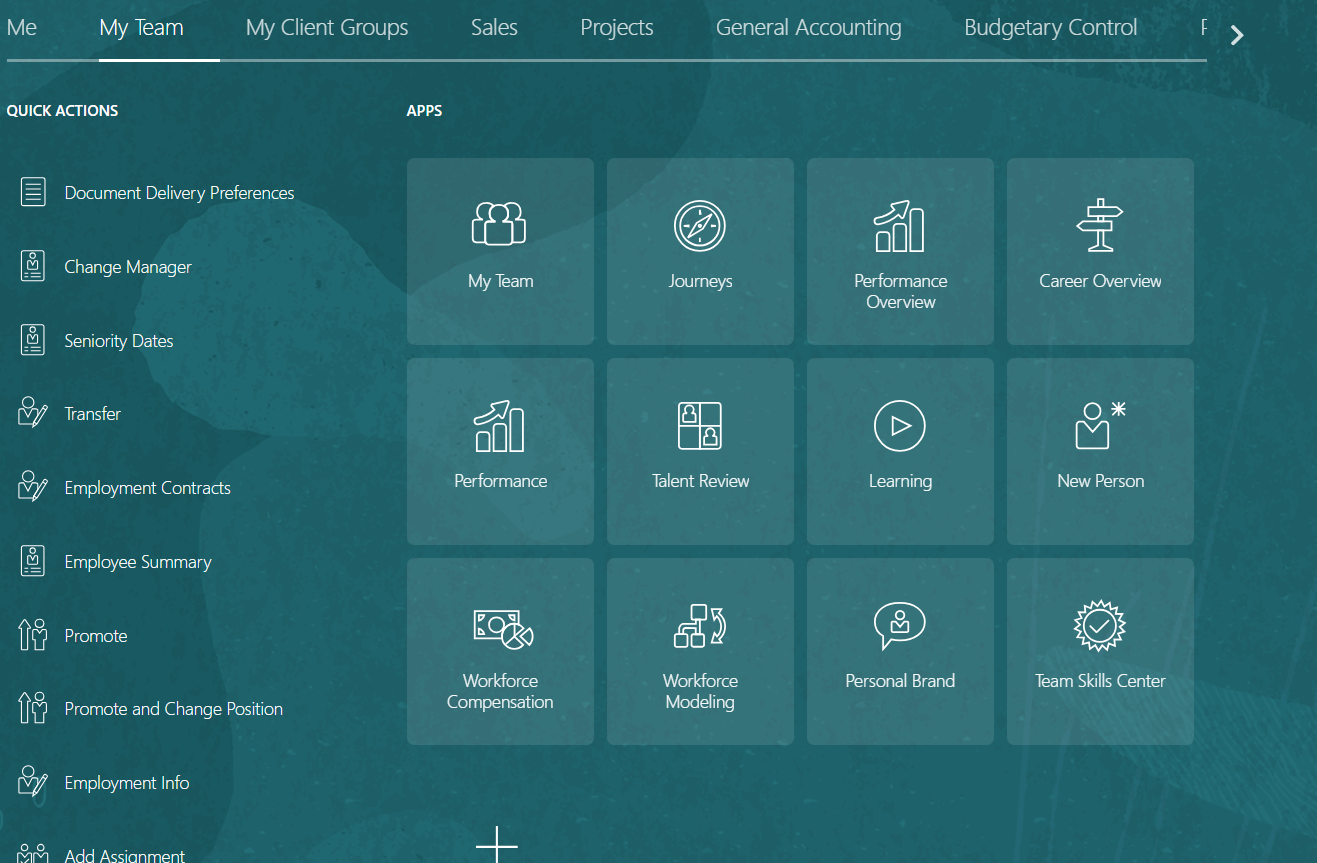The image size is (1317, 863).
Task: Open the General Accounting tab
Action: point(809,28)
